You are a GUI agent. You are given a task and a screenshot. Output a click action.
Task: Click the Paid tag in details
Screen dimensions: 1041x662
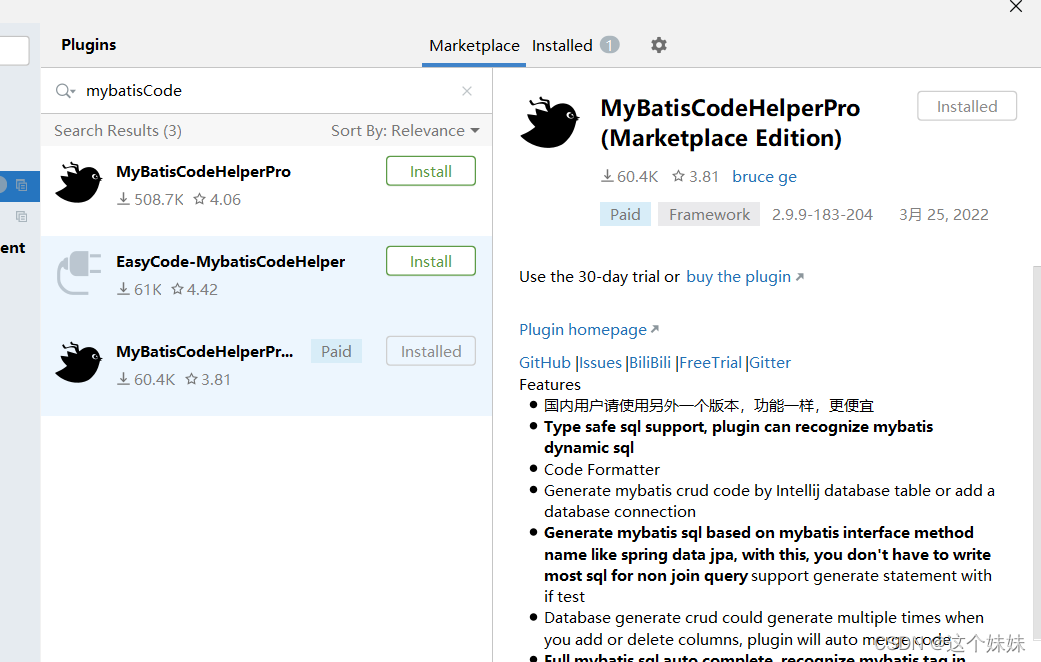(x=625, y=214)
